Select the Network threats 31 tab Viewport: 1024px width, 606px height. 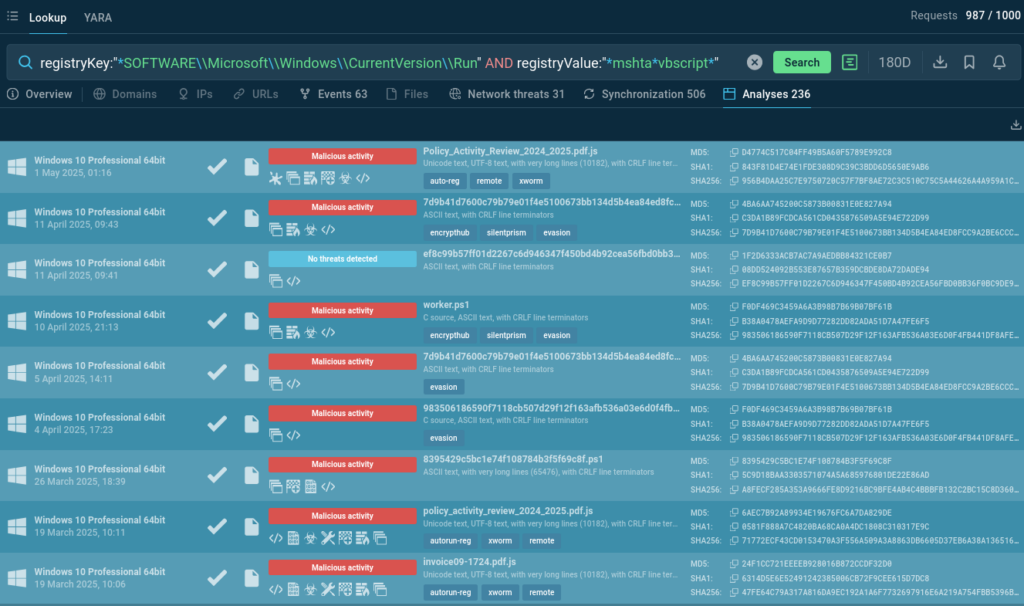(507, 94)
